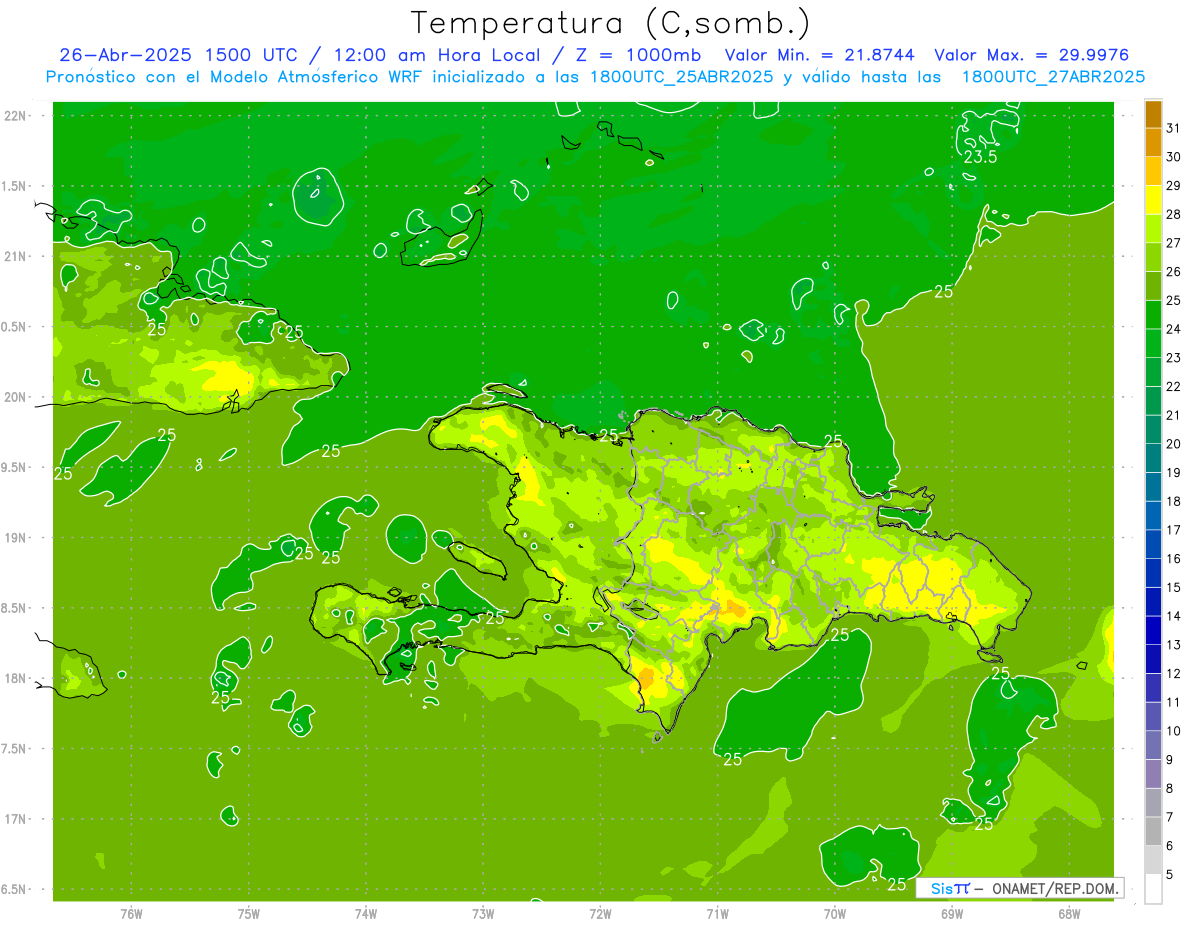Image resolution: width=1200 pixels, height=927 pixels.
Task: Click the "21N" latitude label
Action: 15,256
